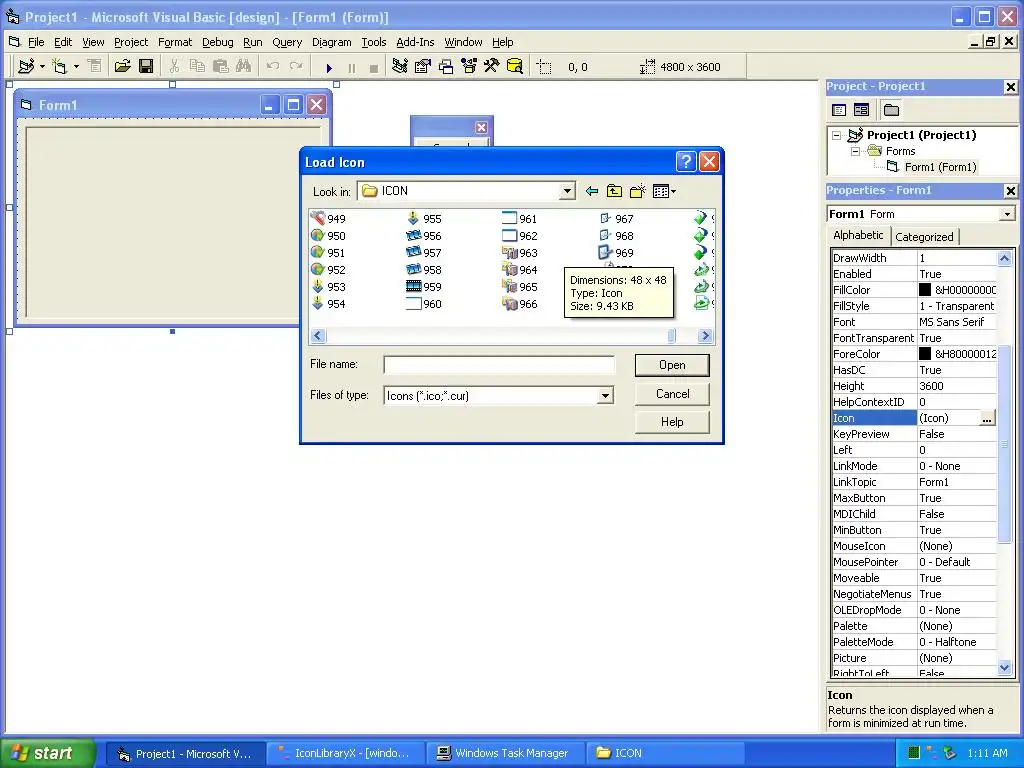Select Form1 (Form1) in the project tree
Image resolution: width=1024 pixels, height=768 pixels.
pyautogui.click(x=940, y=167)
